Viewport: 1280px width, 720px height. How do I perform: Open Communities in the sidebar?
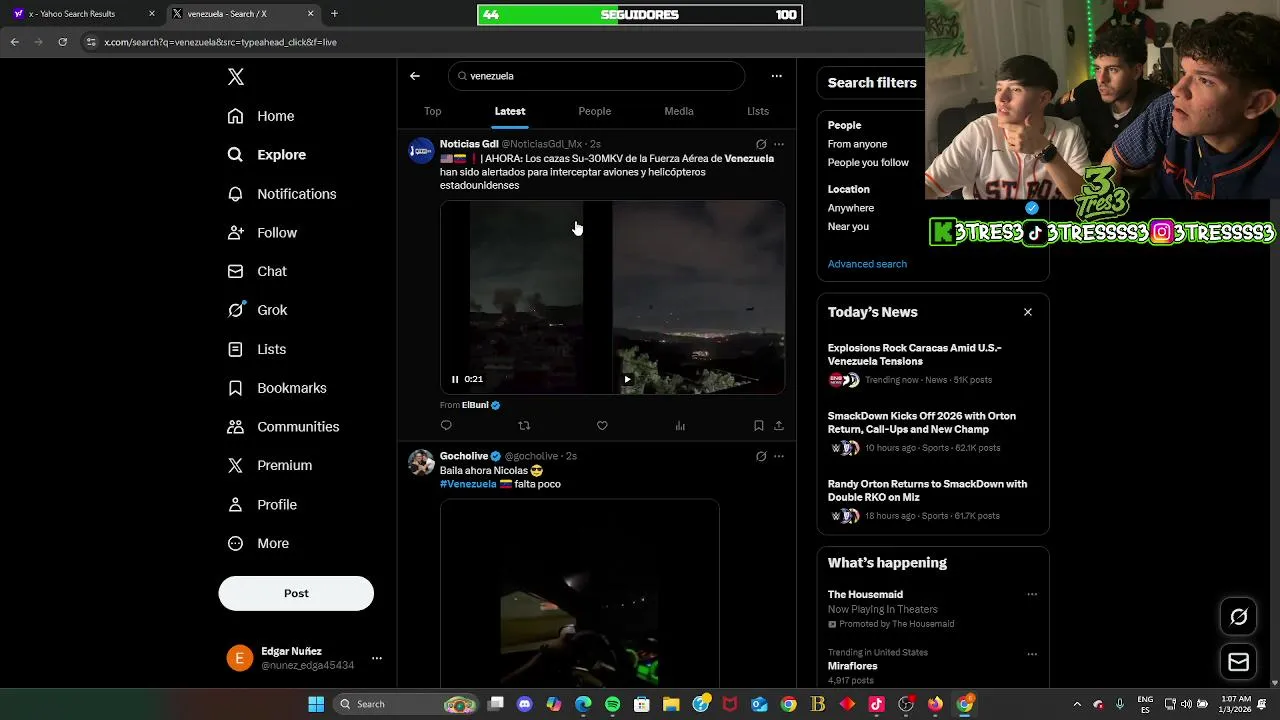pos(283,427)
